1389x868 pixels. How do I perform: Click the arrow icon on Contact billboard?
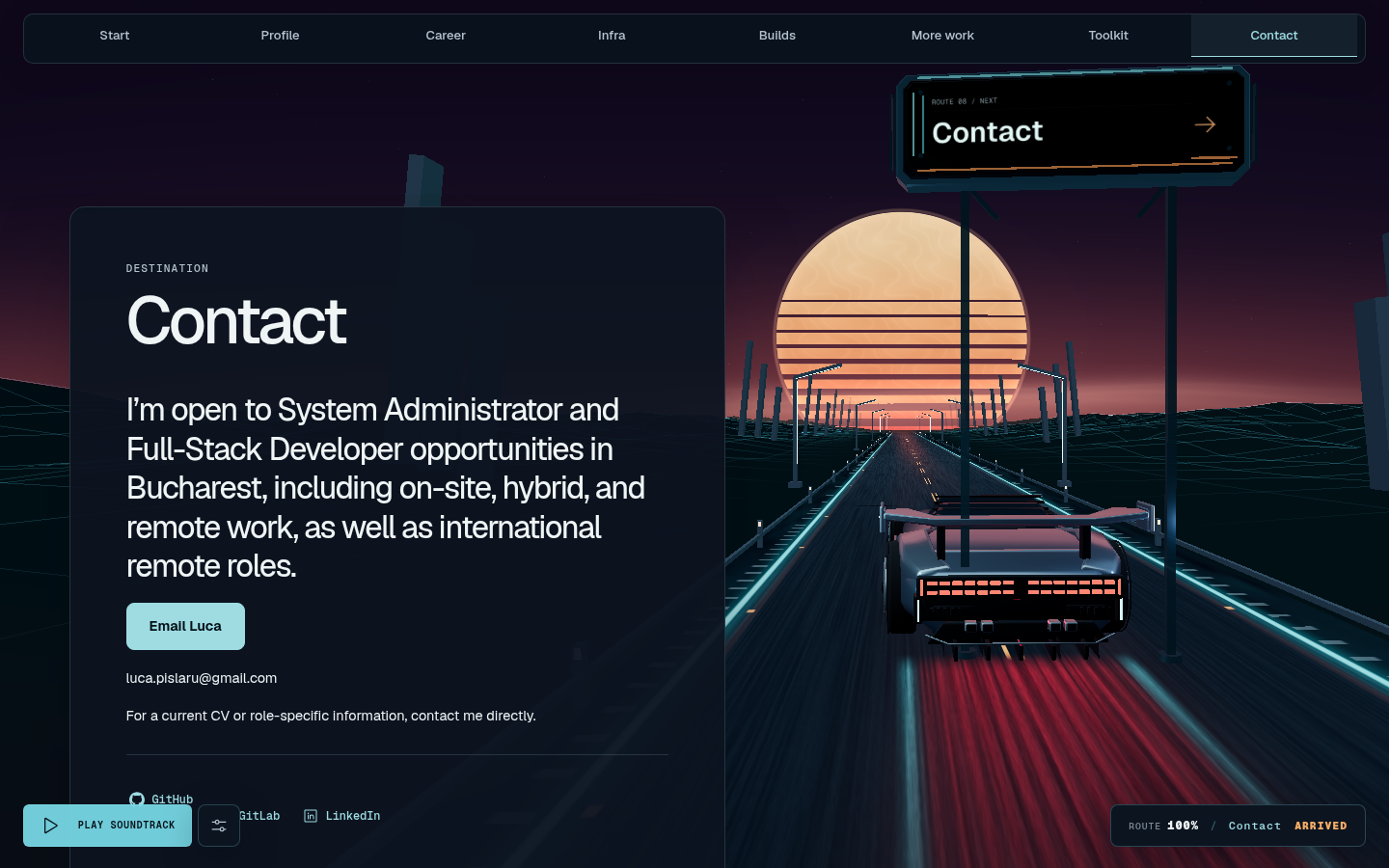point(1205,124)
